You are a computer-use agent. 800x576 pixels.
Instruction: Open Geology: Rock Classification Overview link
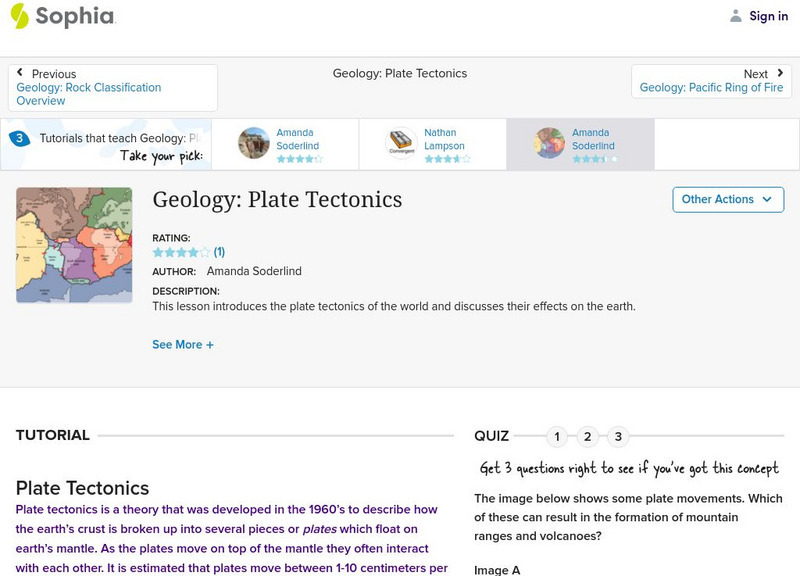click(88, 94)
